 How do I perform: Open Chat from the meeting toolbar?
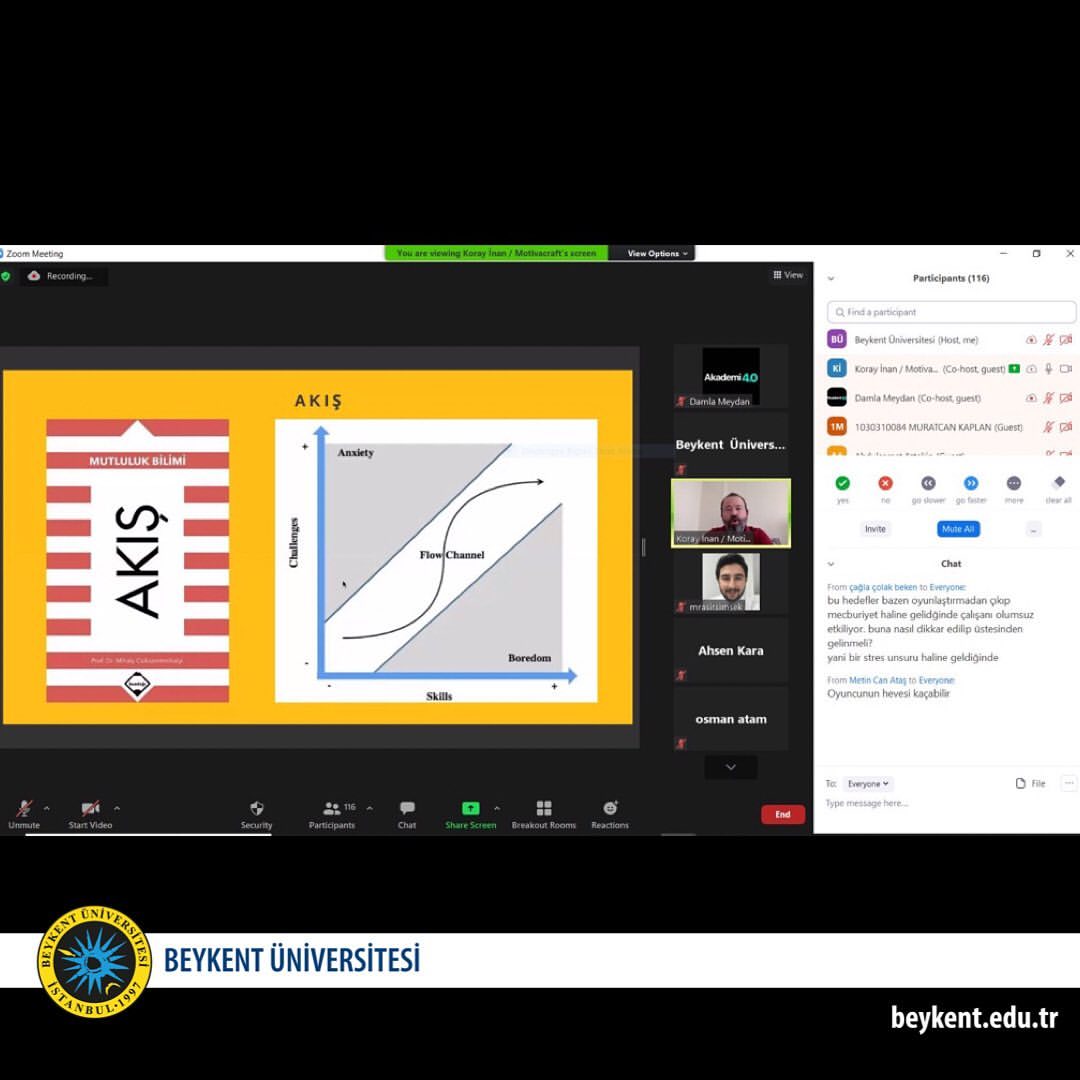[407, 814]
